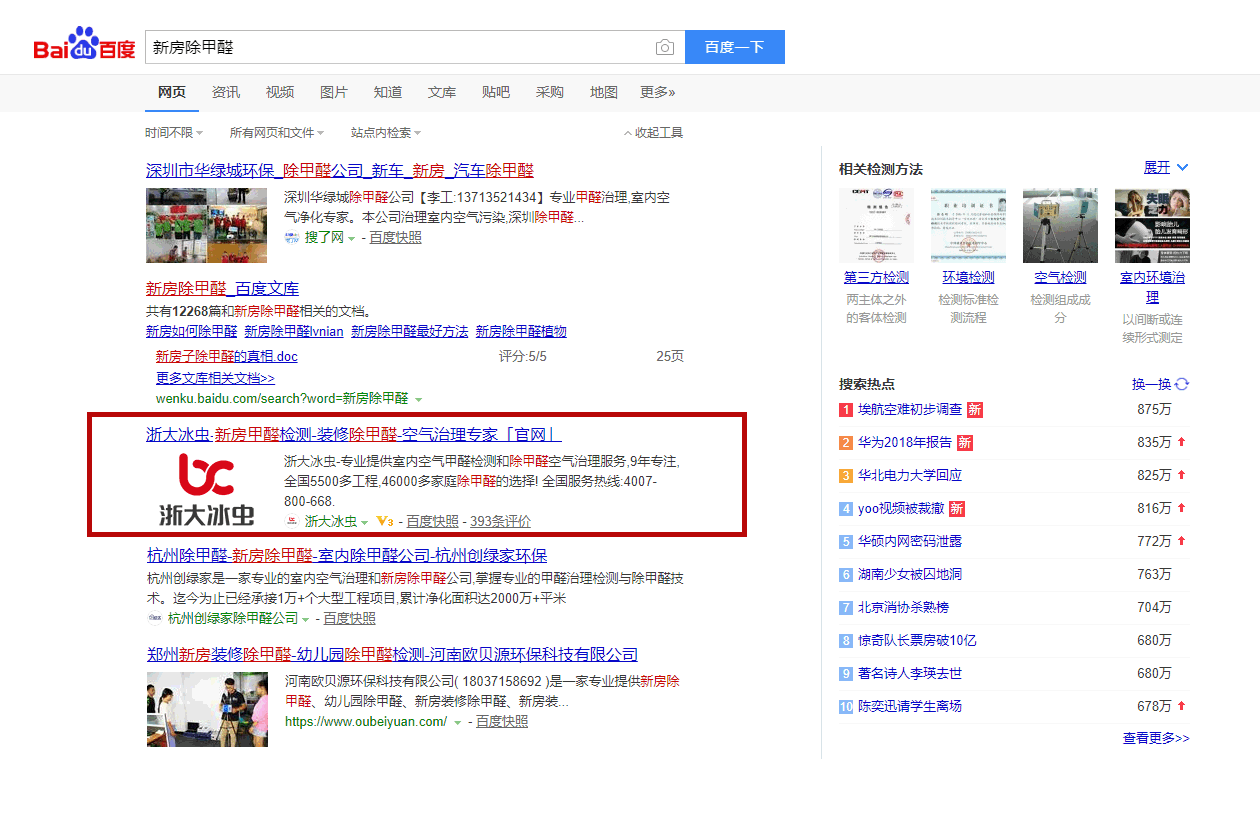
Task: Open the 更多» tab menu
Action: pos(658,92)
